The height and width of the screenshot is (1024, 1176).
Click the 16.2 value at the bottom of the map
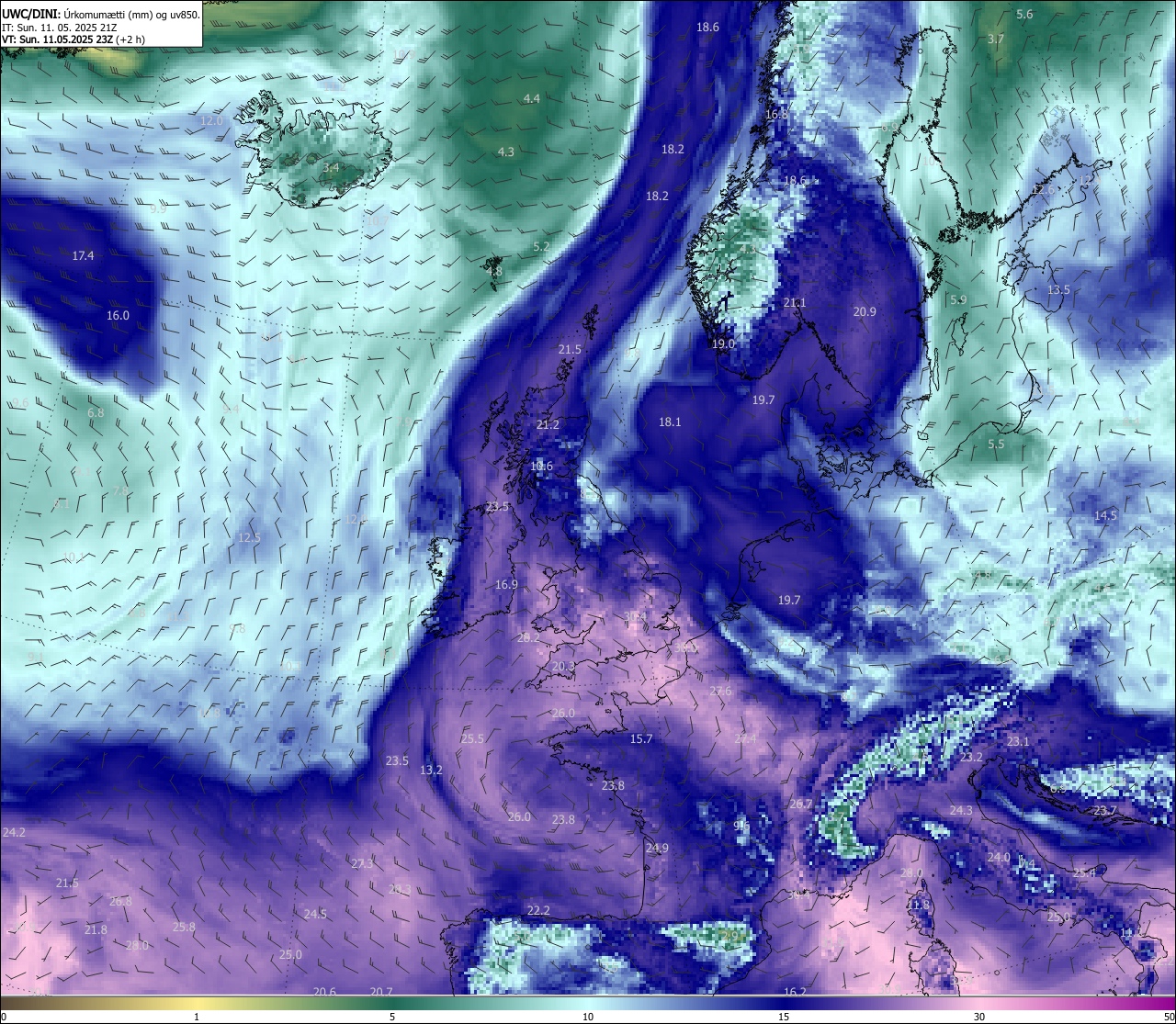795,991
